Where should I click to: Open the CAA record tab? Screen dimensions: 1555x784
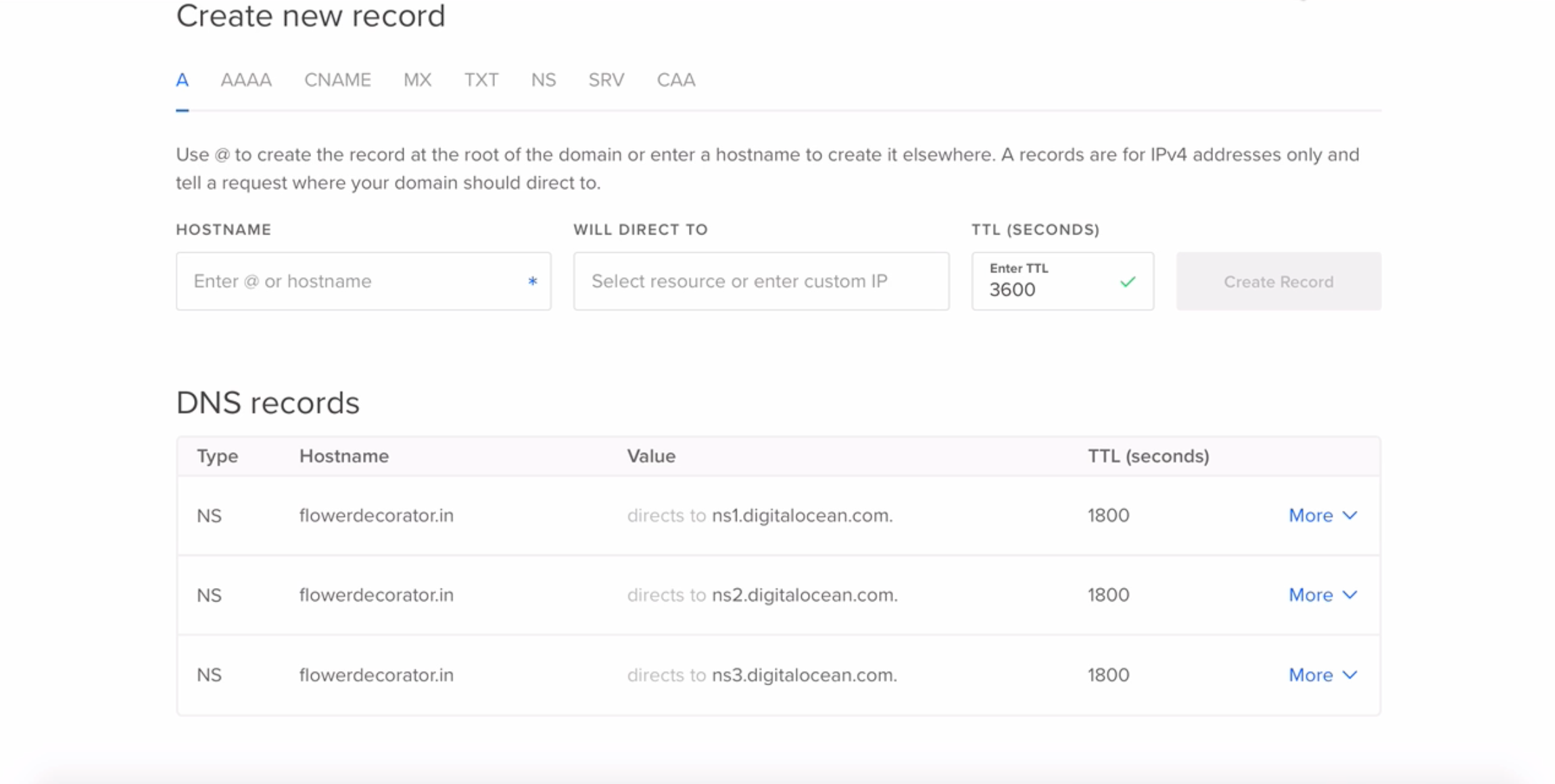point(676,80)
